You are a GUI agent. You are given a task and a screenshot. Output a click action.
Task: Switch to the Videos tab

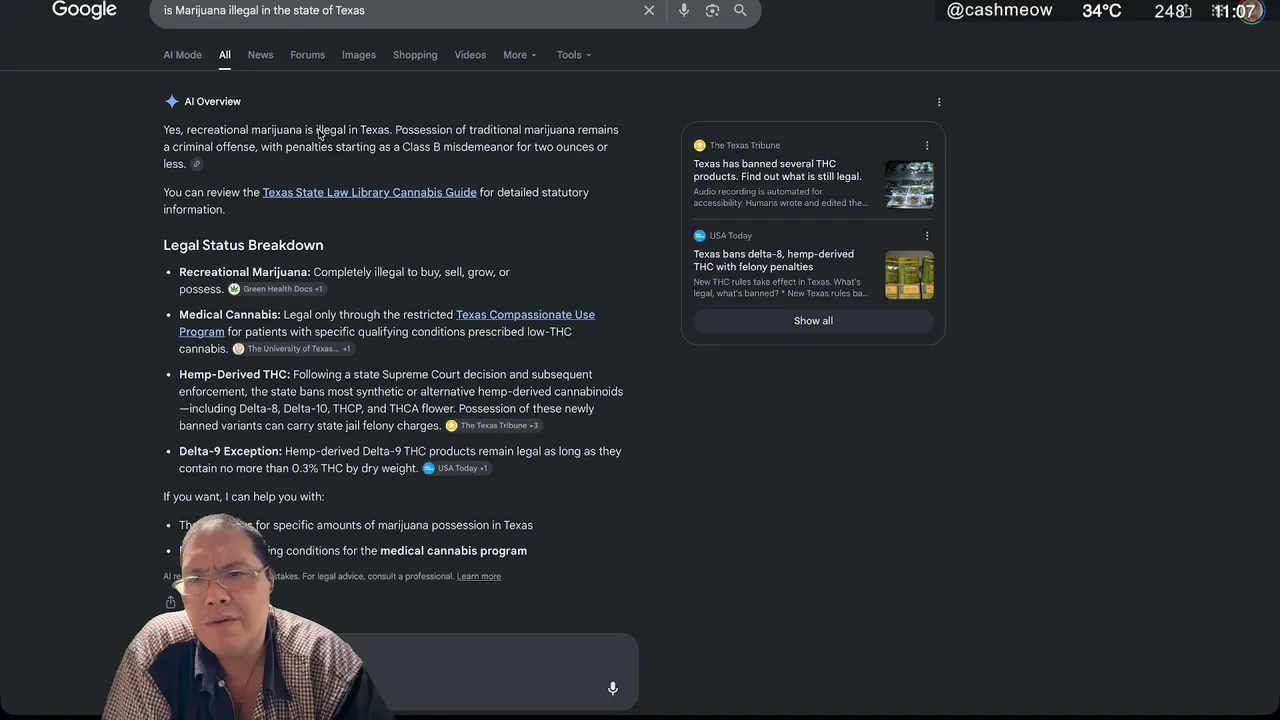[470, 55]
